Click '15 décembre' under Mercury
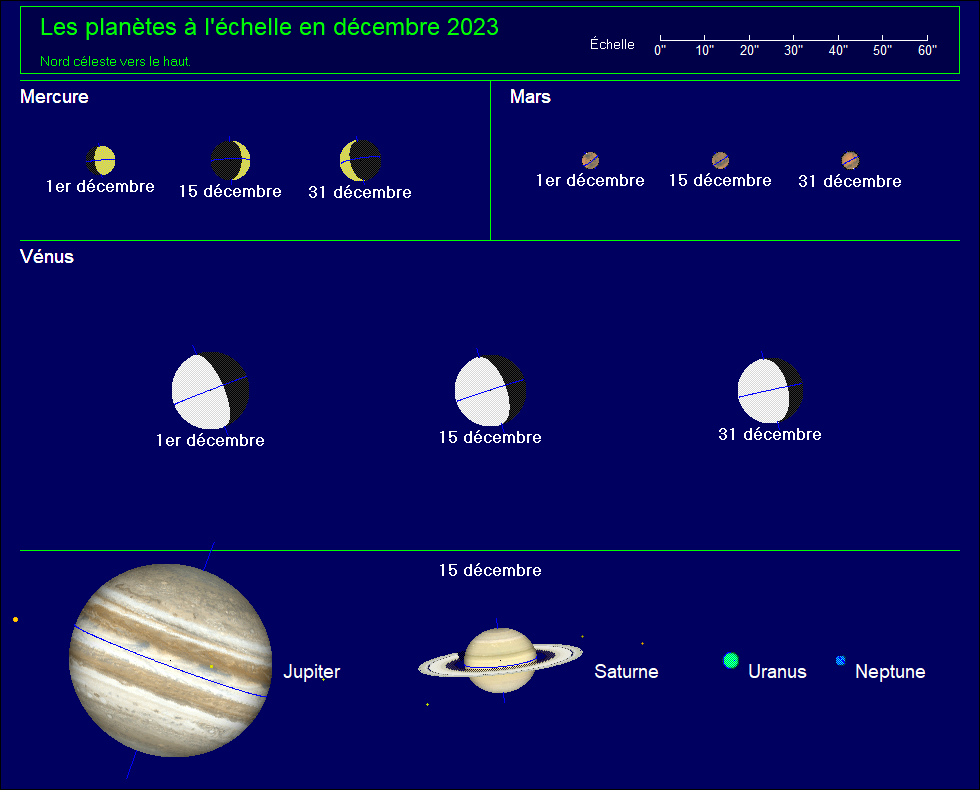The height and width of the screenshot is (790, 980). point(230,191)
